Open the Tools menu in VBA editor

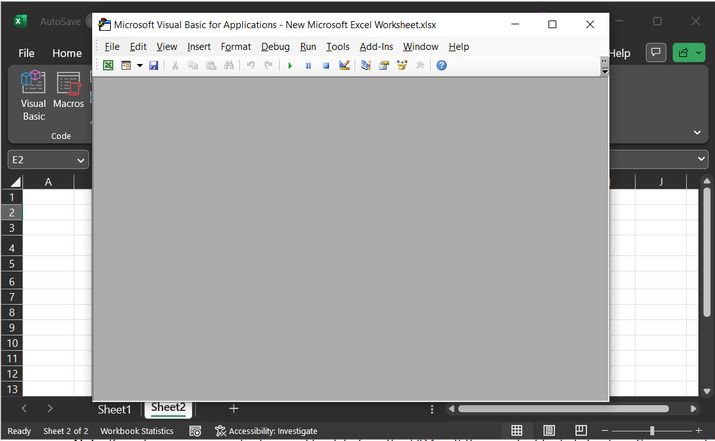[x=338, y=47]
